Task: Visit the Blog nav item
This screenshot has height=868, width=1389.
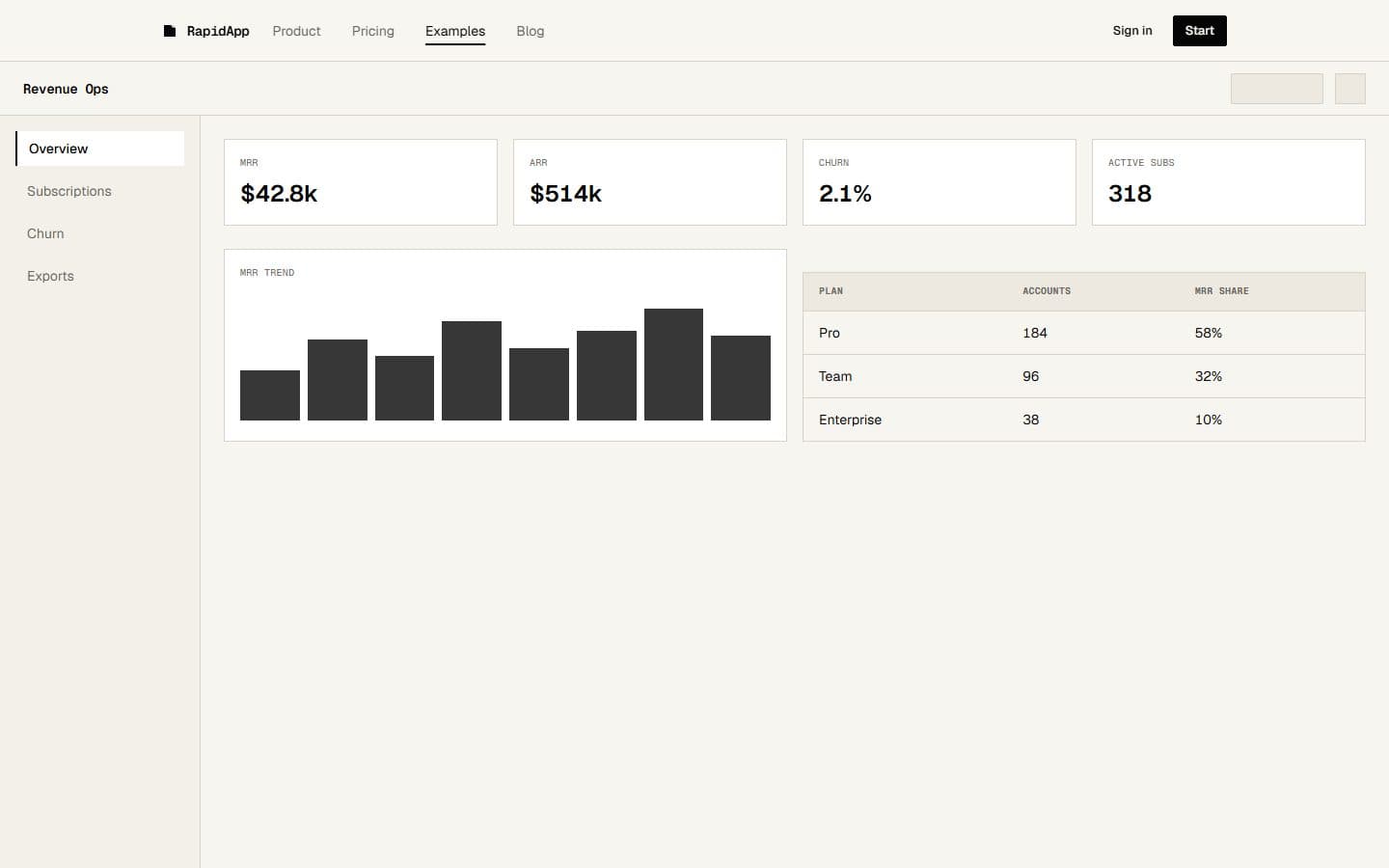Action: (530, 31)
